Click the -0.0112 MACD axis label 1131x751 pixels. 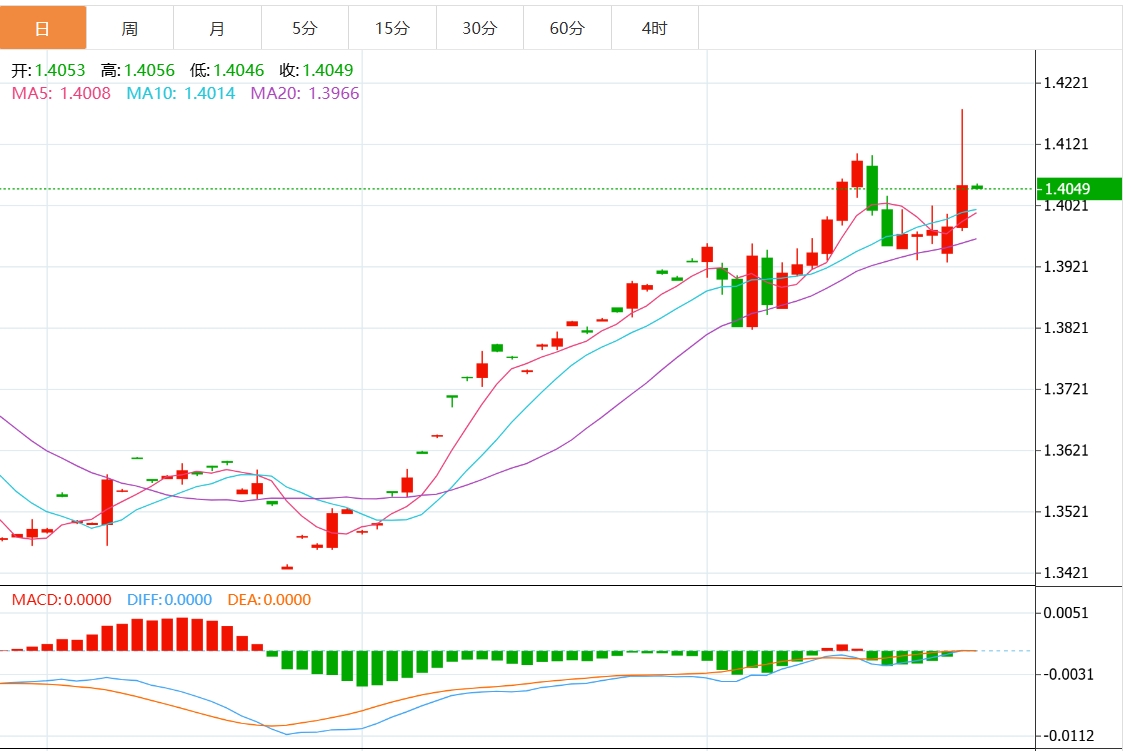click(x=1068, y=736)
